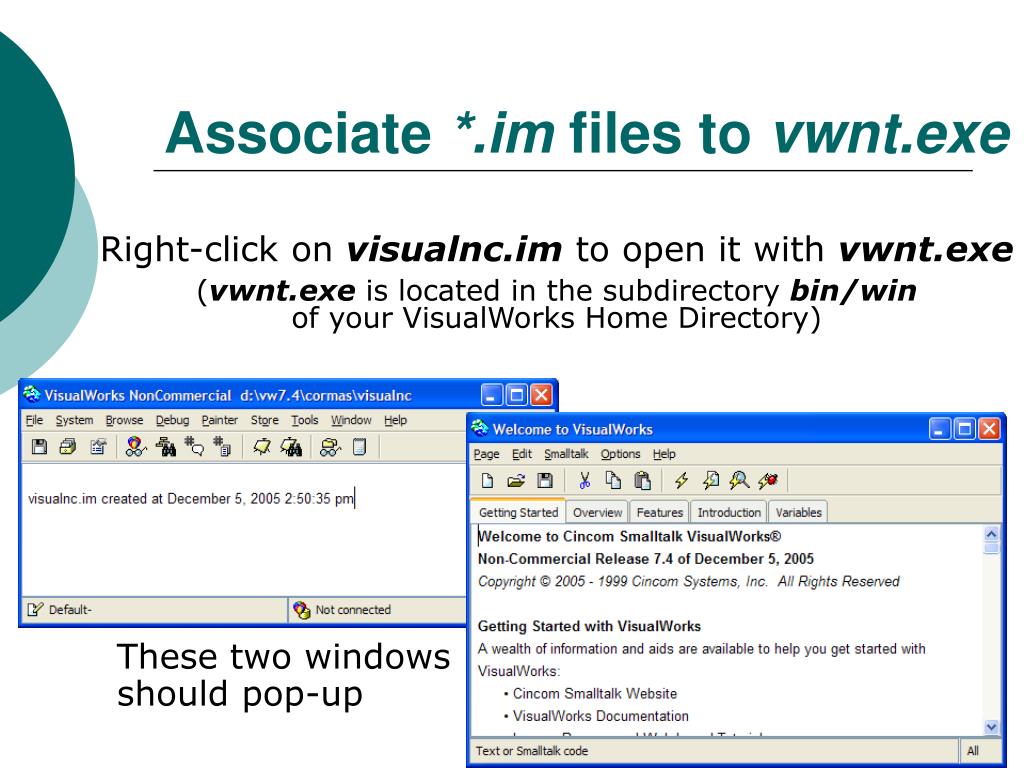Open the canvas easel painter icon

tap(262, 447)
